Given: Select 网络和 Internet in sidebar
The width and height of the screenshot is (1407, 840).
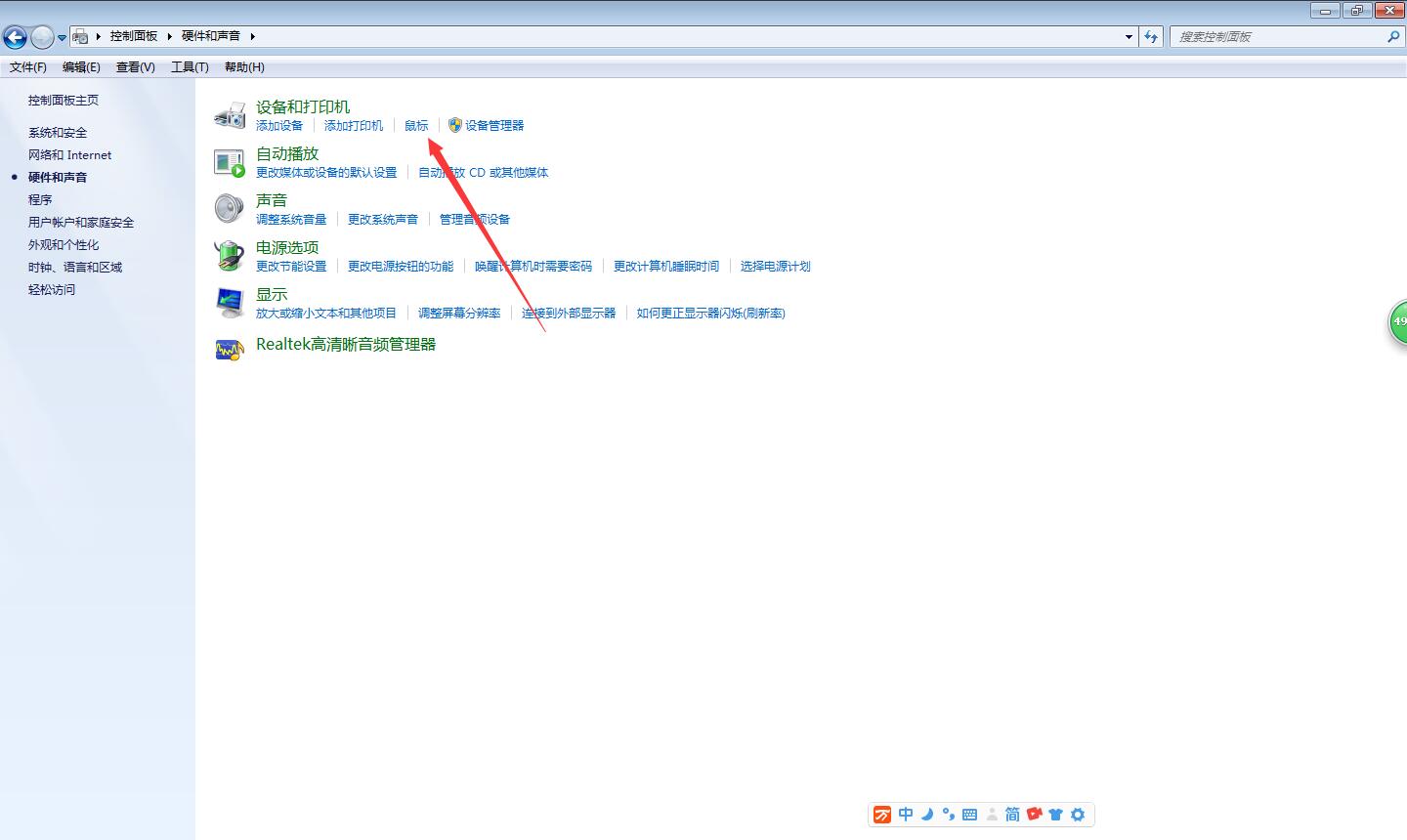Looking at the screenshot, I should point(69,155).
